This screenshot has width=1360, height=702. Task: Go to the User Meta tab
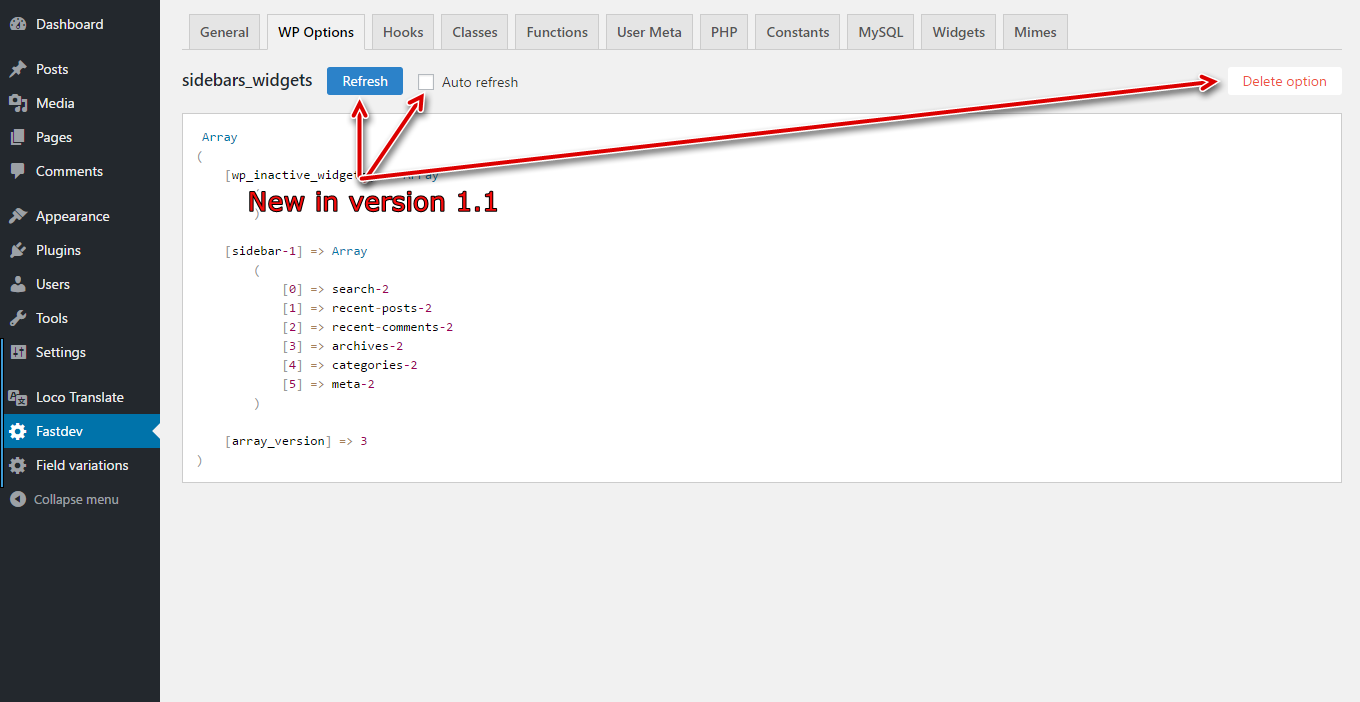pos(649,32)
